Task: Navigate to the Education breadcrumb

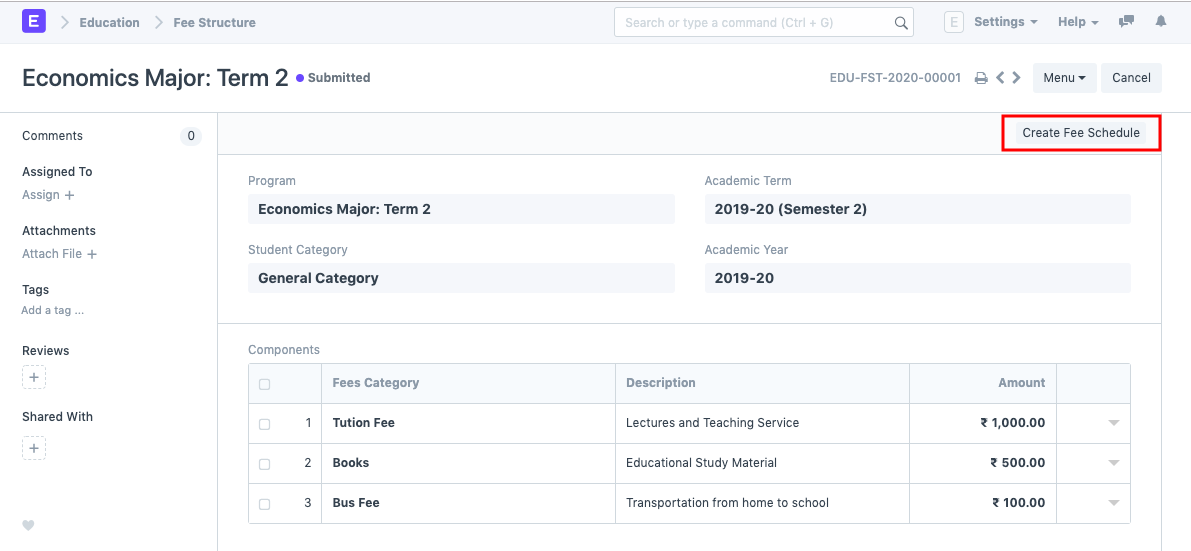Action: pyautogui.click(x=110, y=22)
